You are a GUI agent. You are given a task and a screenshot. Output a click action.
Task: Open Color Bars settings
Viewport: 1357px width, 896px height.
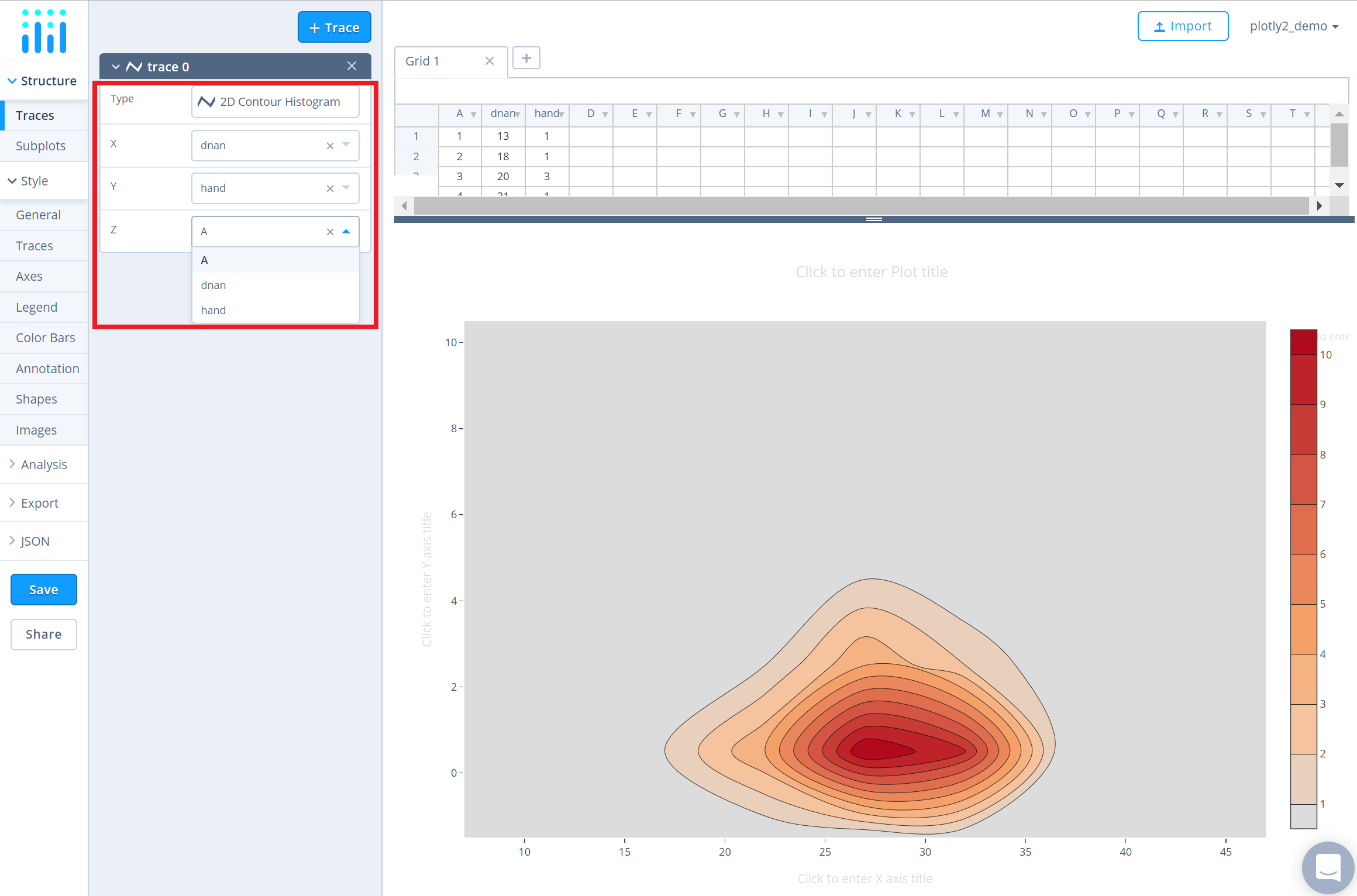point(44,337)
